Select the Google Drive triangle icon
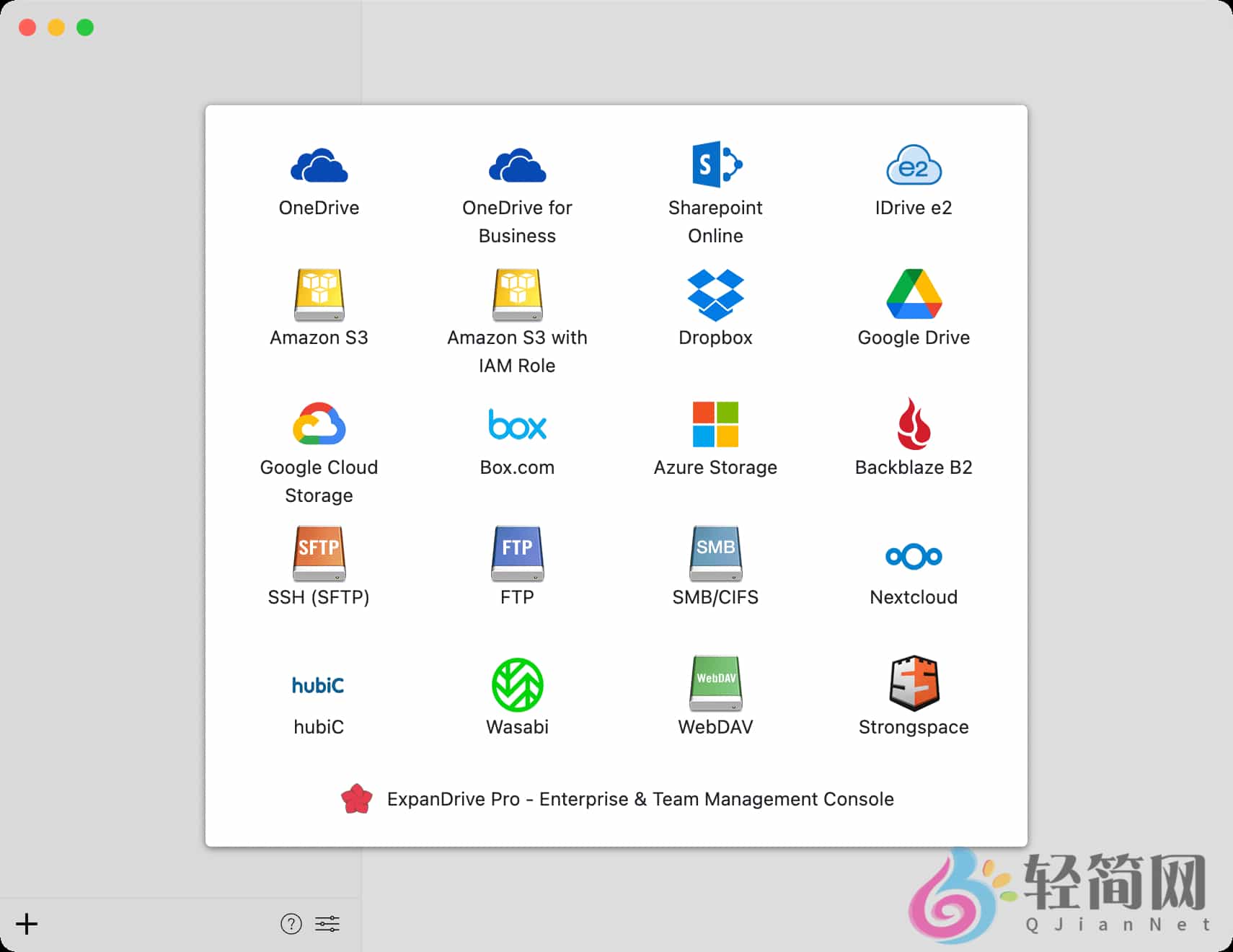This screenshot has width=1233, height=952. [914, 294]
